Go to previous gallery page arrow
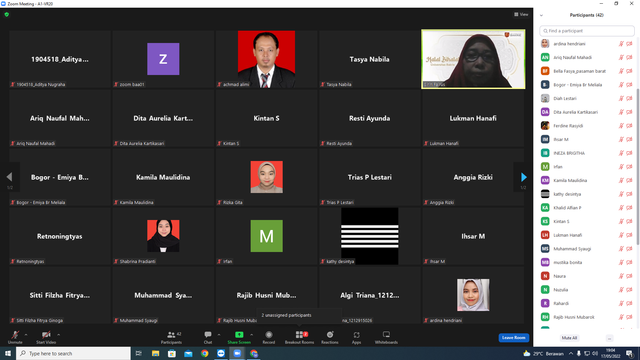Image resolution: width=640 pixels, height=360 pixels. pos(9,177)
